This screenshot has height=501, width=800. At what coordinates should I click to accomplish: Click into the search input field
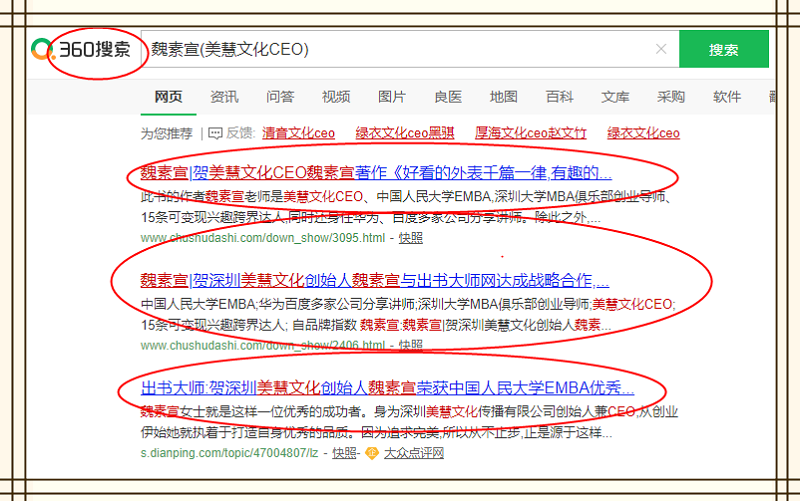400,49
